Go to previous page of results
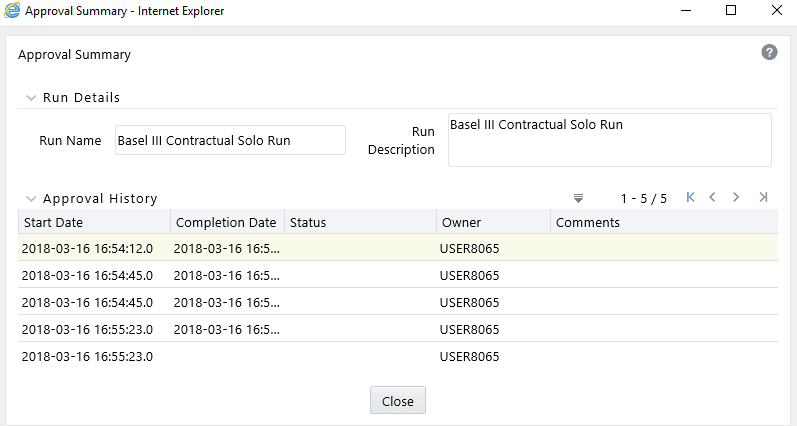The width and height of the screenshot is (797, 426). (x=712, y=197)
